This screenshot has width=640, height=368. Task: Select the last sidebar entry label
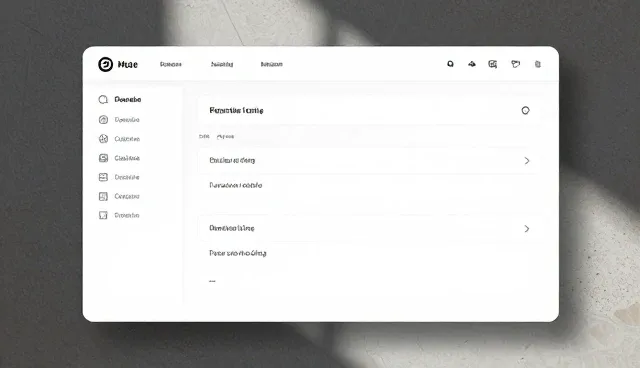[x=127, y=215]
